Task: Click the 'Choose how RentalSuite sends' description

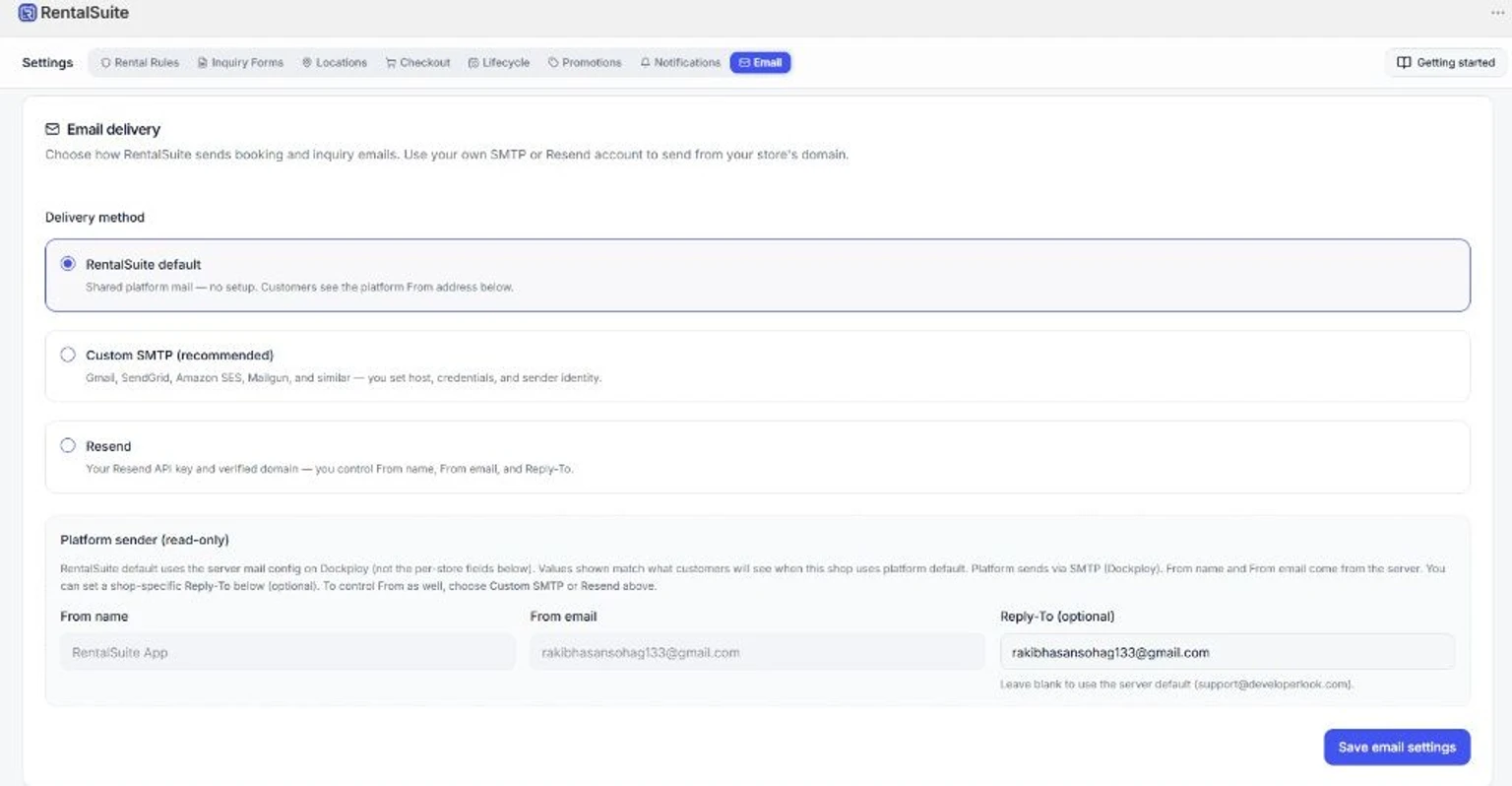Action: (x=447, y=155)
